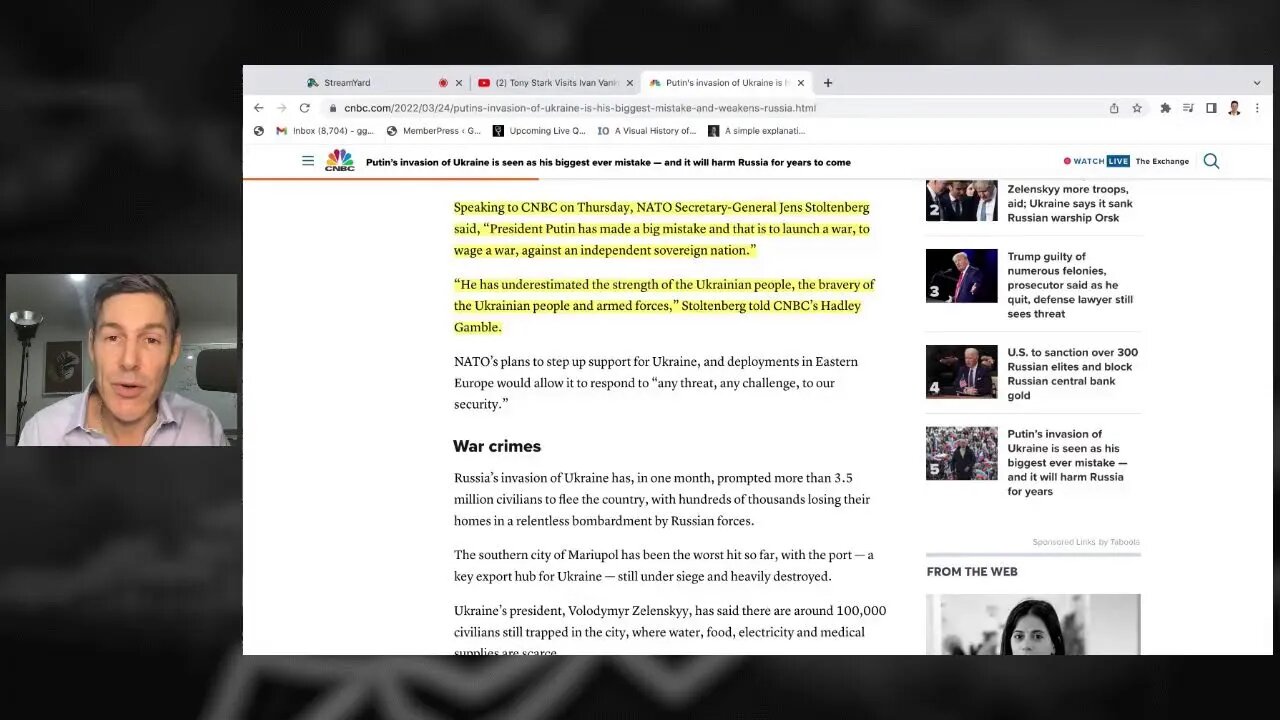
Task: Share this page from address bar
Action: coord(1114,108)
